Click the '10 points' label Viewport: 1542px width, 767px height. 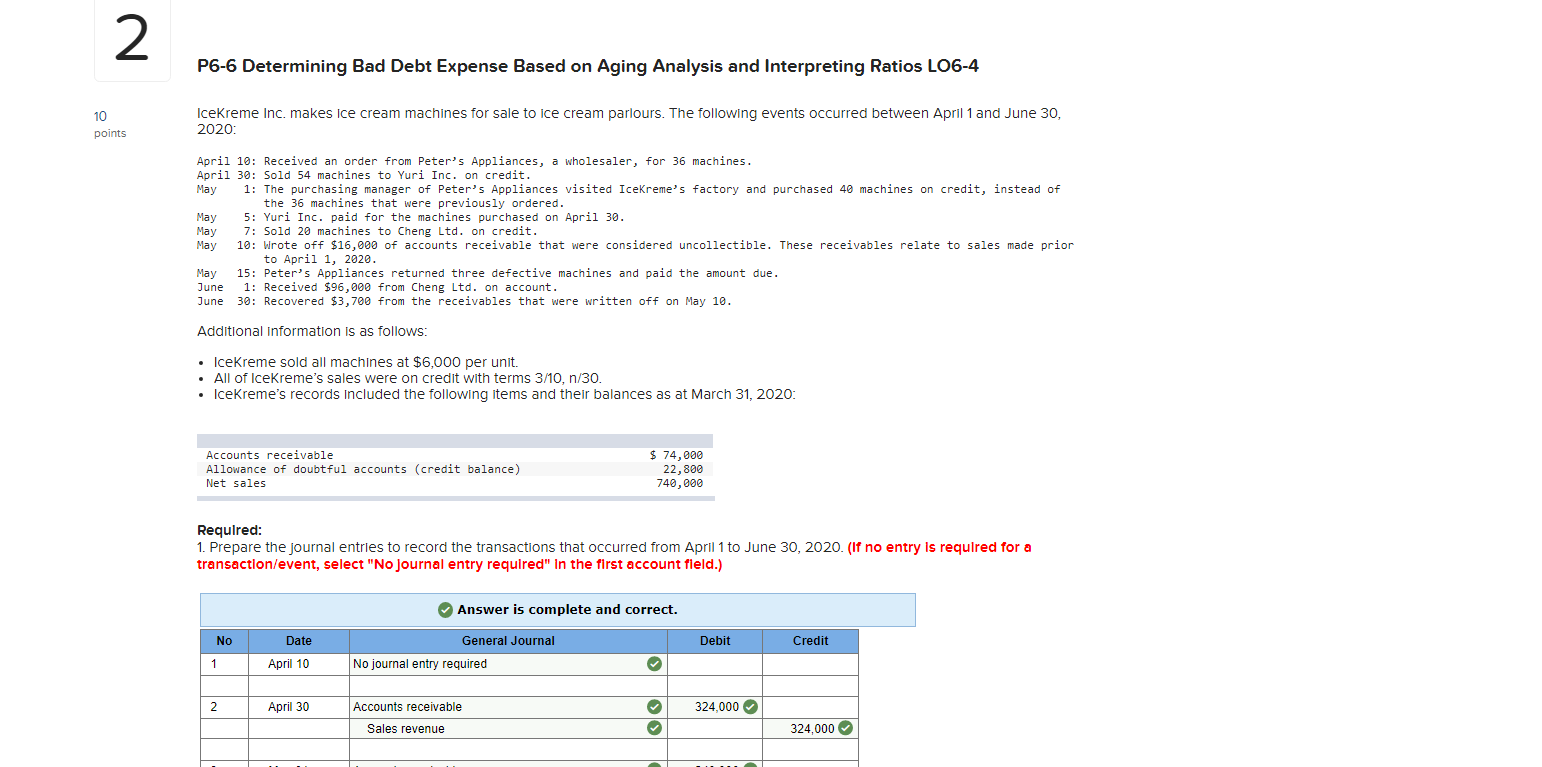click(108, 123)
